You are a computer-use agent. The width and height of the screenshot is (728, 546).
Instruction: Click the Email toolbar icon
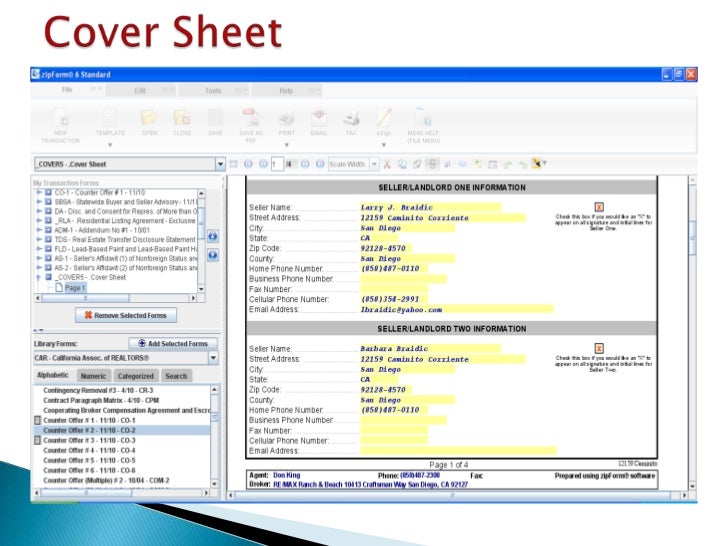[x=319, y=118]
